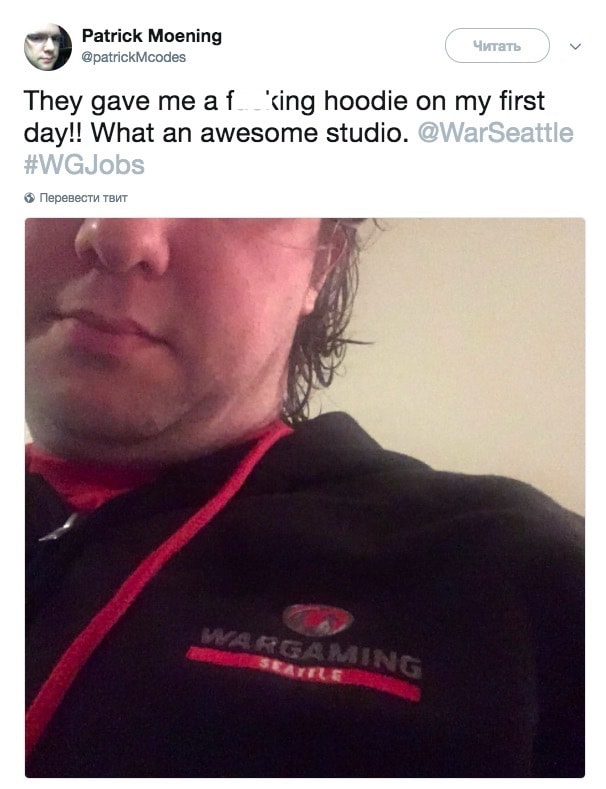Viewport: 606px width, 789px height.
Task: Open the @patrickMcodes handle link
Action: tap(133, 57)
